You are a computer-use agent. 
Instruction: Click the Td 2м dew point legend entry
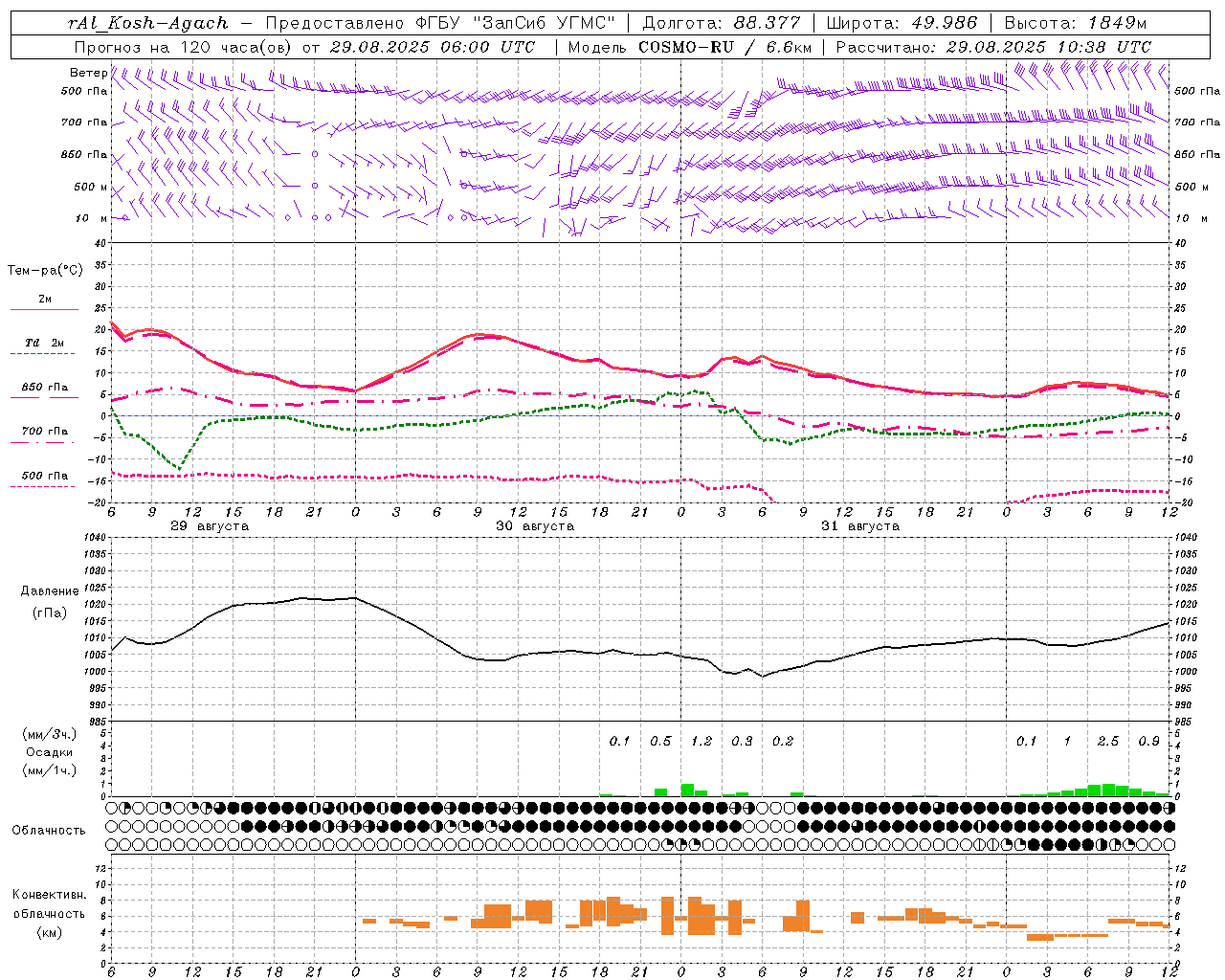(45, 343)
